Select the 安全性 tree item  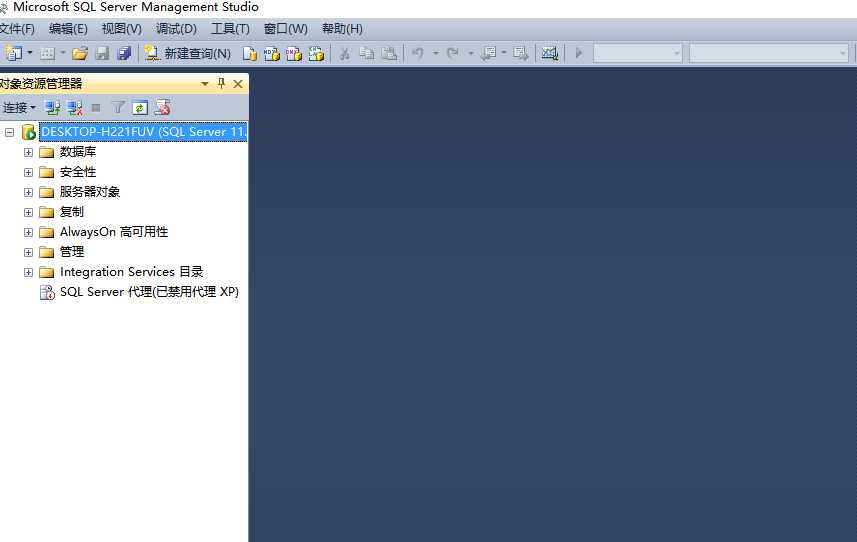pos(78,172)
